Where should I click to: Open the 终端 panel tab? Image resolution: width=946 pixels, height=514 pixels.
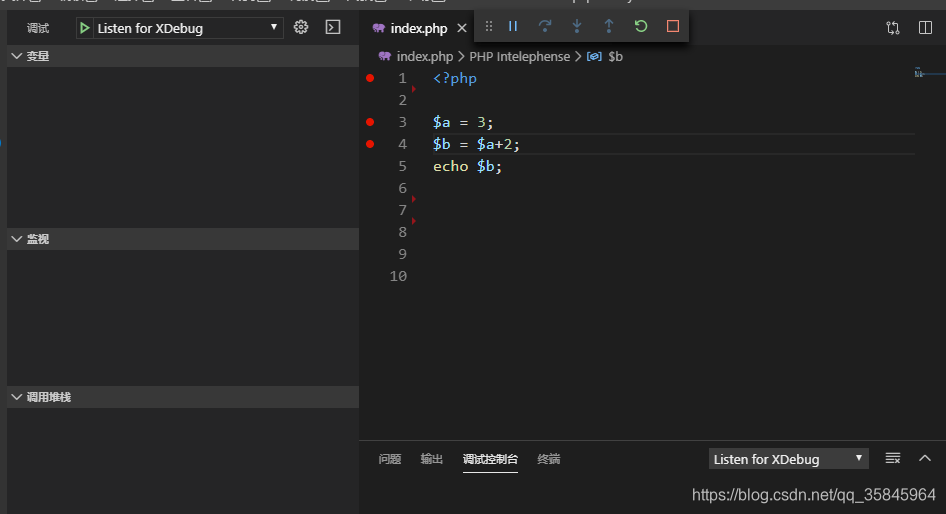[548, 459]
